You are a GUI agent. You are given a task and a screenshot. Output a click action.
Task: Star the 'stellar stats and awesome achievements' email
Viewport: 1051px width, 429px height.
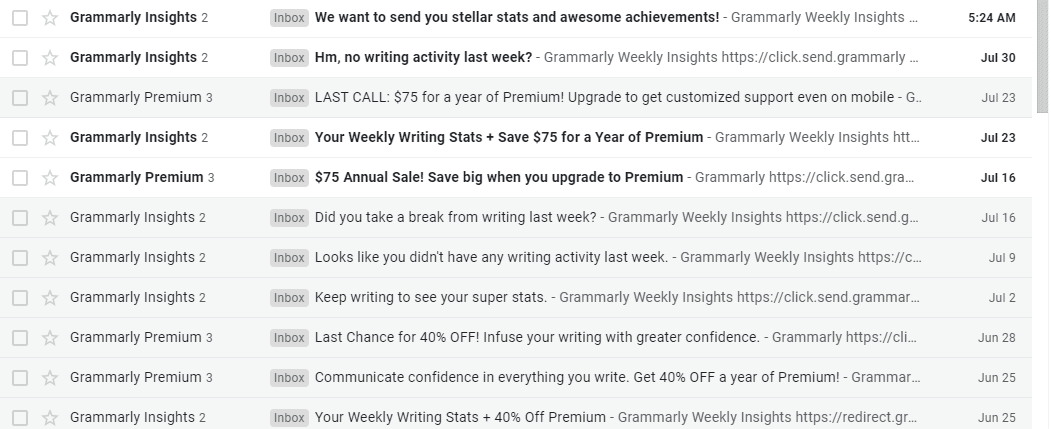tap(50, 18)
